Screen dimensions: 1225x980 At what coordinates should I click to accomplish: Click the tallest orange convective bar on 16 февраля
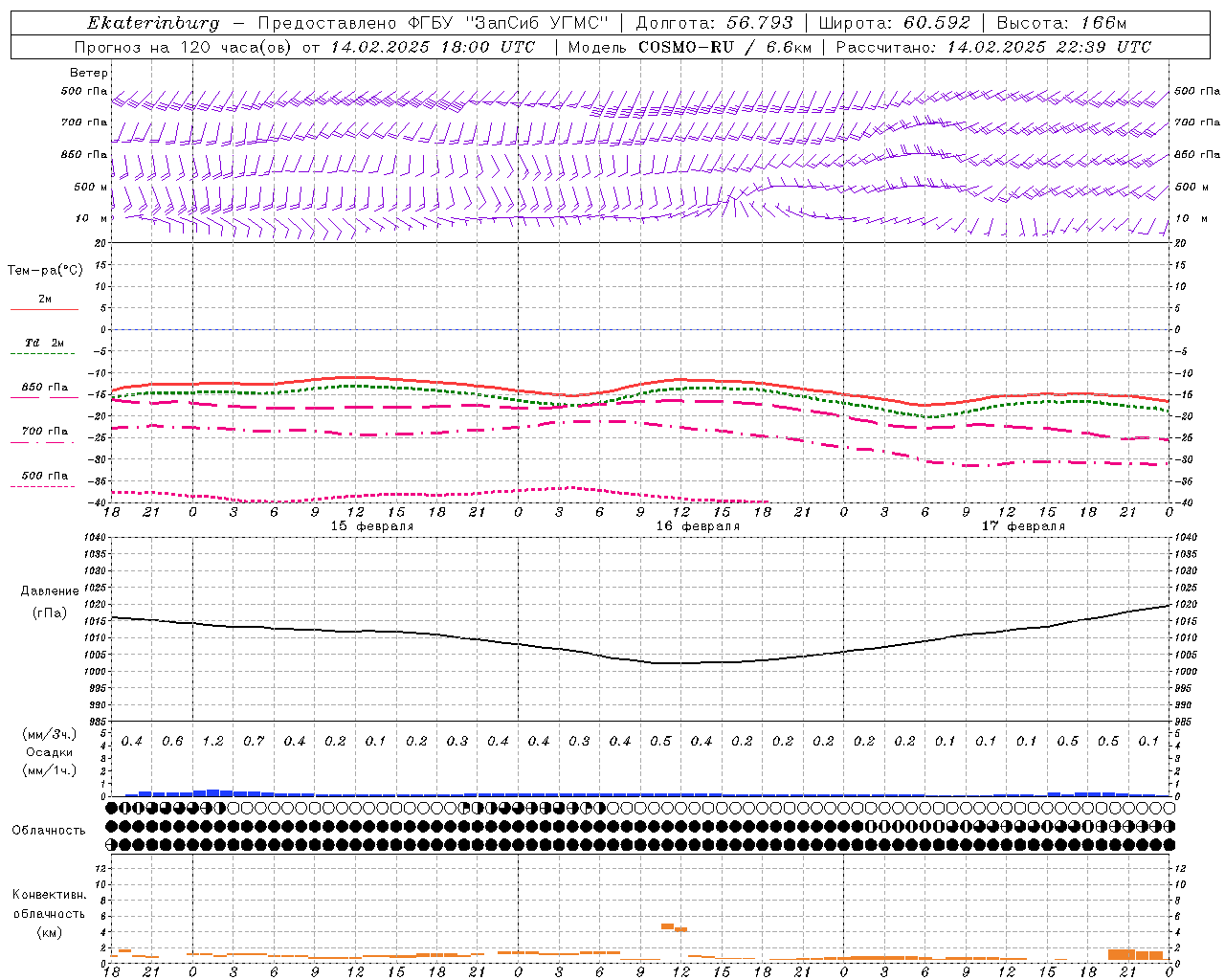[x=668, y=926]
